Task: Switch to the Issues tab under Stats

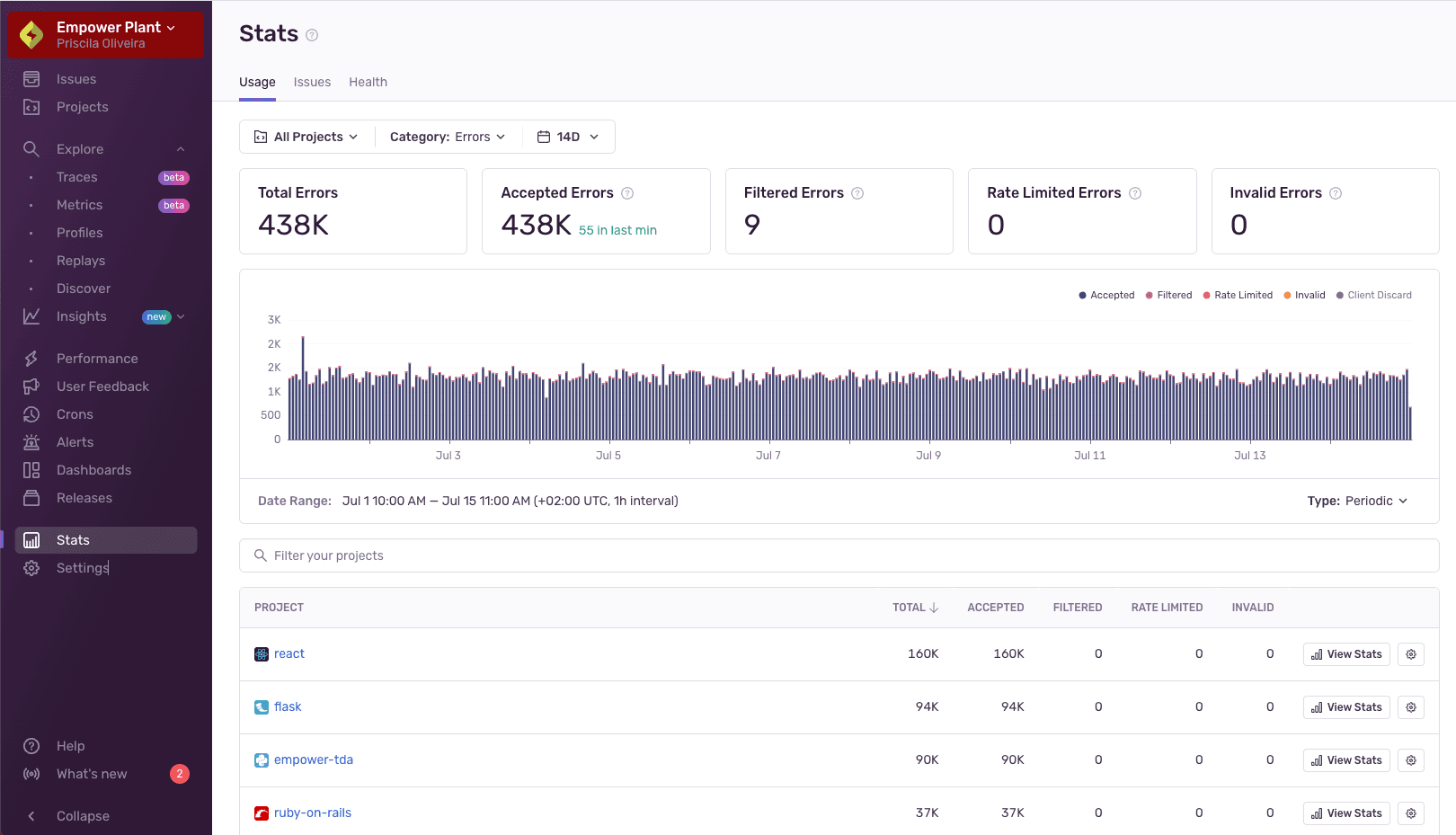Action: tap(312, 82)
